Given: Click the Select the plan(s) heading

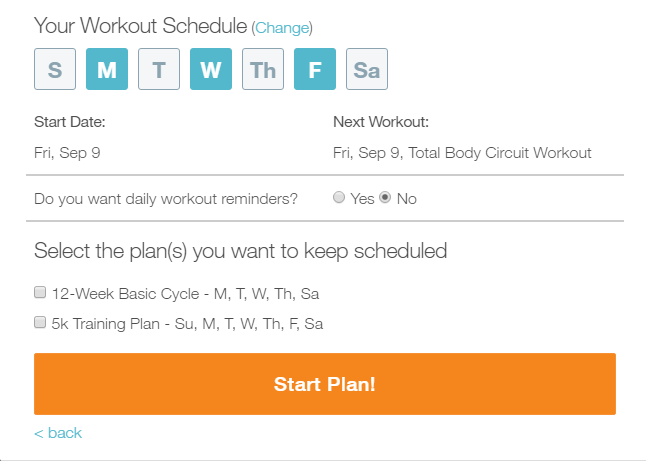Looking at the screenshot, I should [x=240, y=250].
